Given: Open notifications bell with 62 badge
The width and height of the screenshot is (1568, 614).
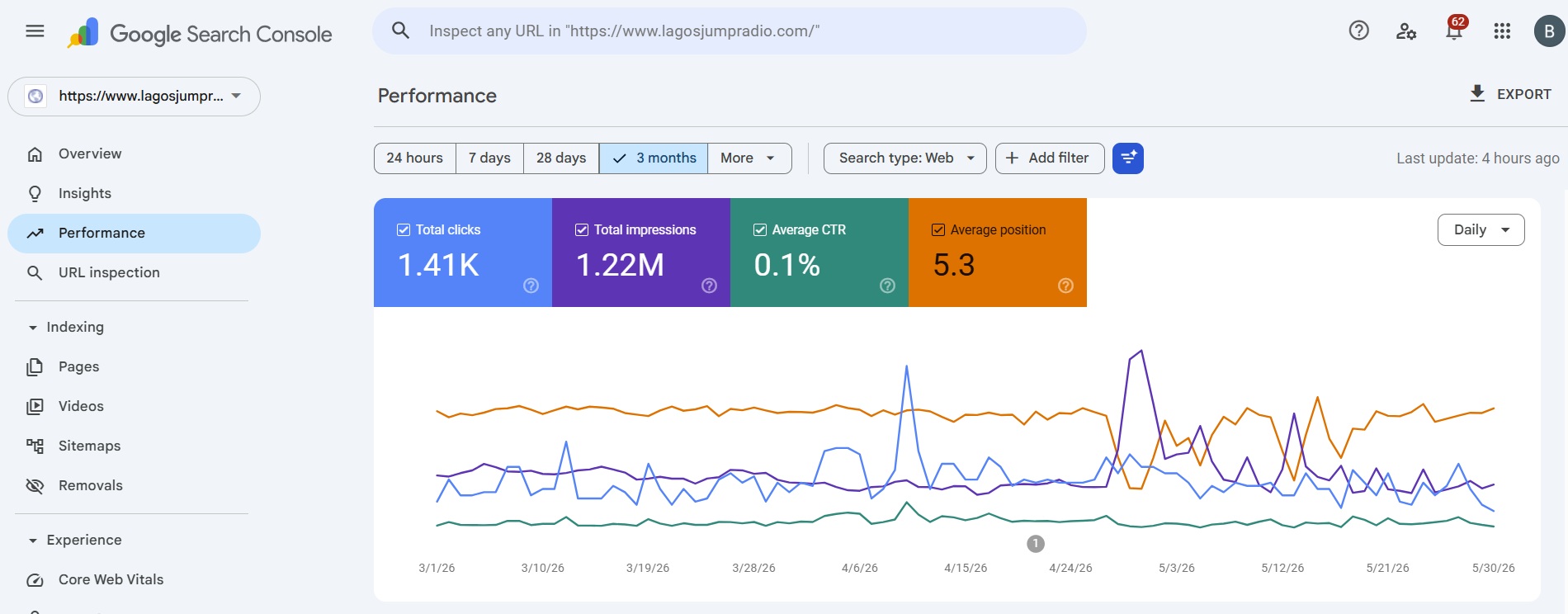Looking at the screenshot, I should 1454,29.
